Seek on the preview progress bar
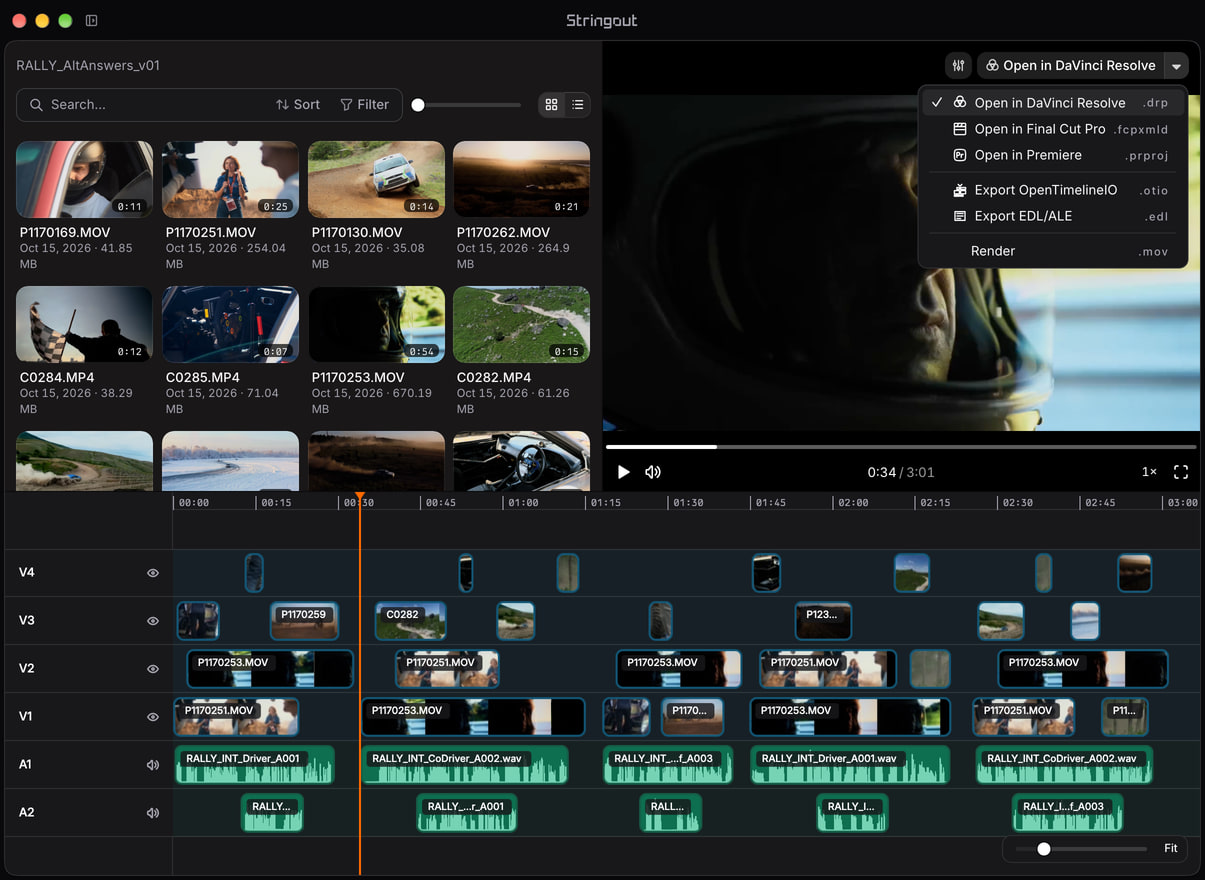Screen dimensions: 1205x880 (901, 447)
